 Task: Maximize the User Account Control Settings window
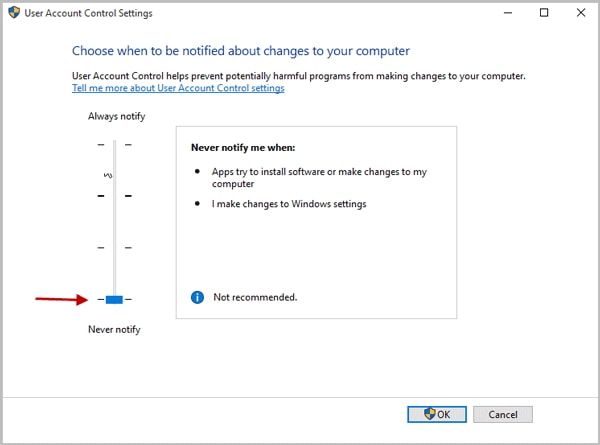coord(544,13)
